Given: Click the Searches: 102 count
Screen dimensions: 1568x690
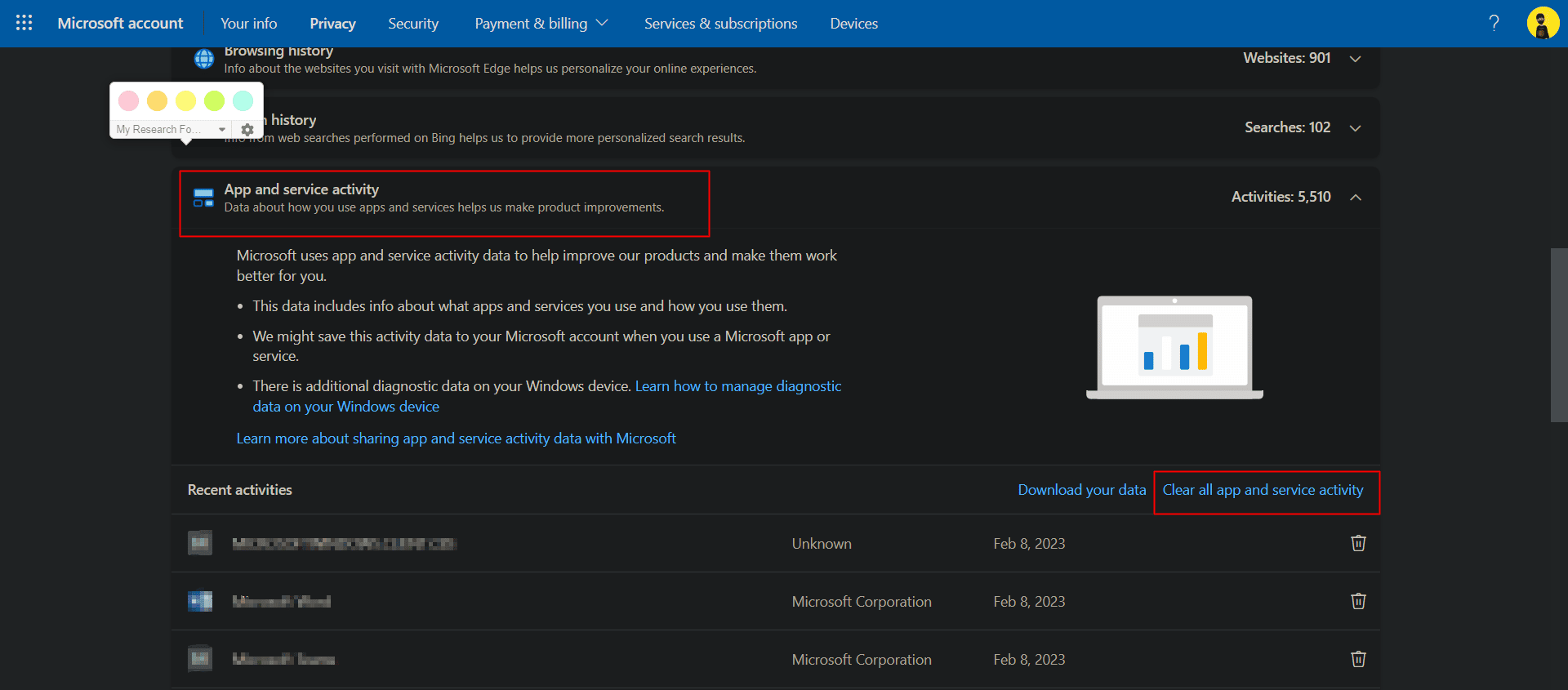Looking at the screenshot, I should 1287,127.
